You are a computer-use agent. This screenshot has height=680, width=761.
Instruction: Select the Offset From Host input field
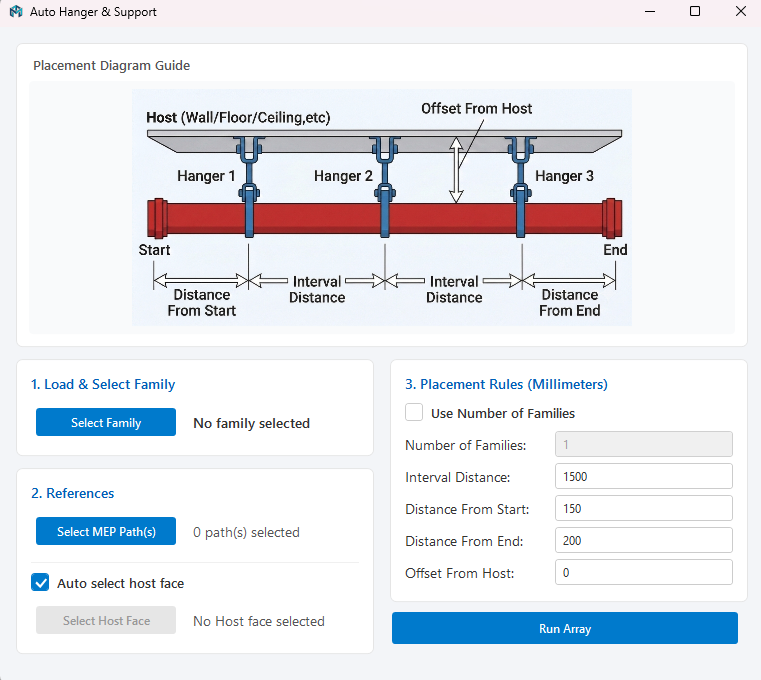click(x=644, y=572)
